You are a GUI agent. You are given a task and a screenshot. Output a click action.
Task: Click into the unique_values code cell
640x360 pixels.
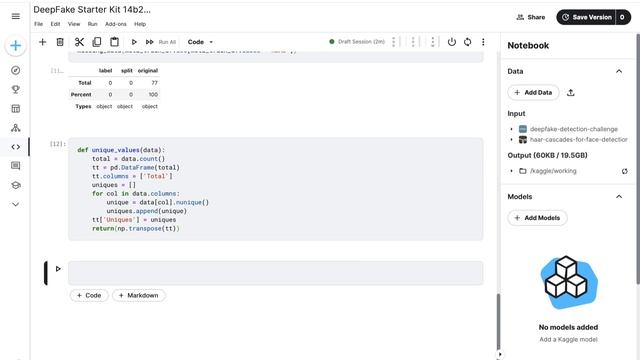click(276, 189)
